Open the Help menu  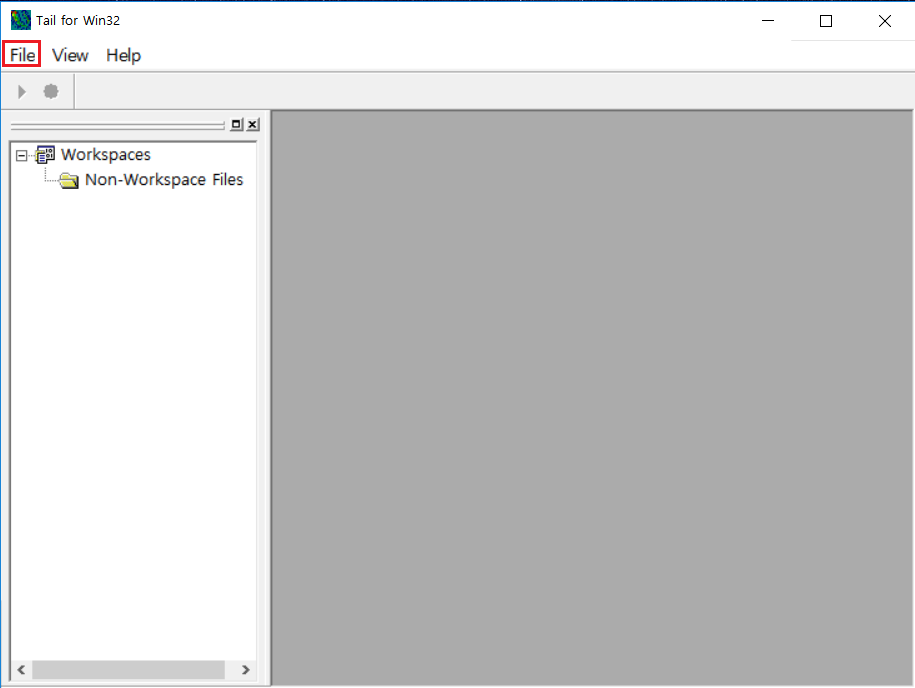[123, 55]
